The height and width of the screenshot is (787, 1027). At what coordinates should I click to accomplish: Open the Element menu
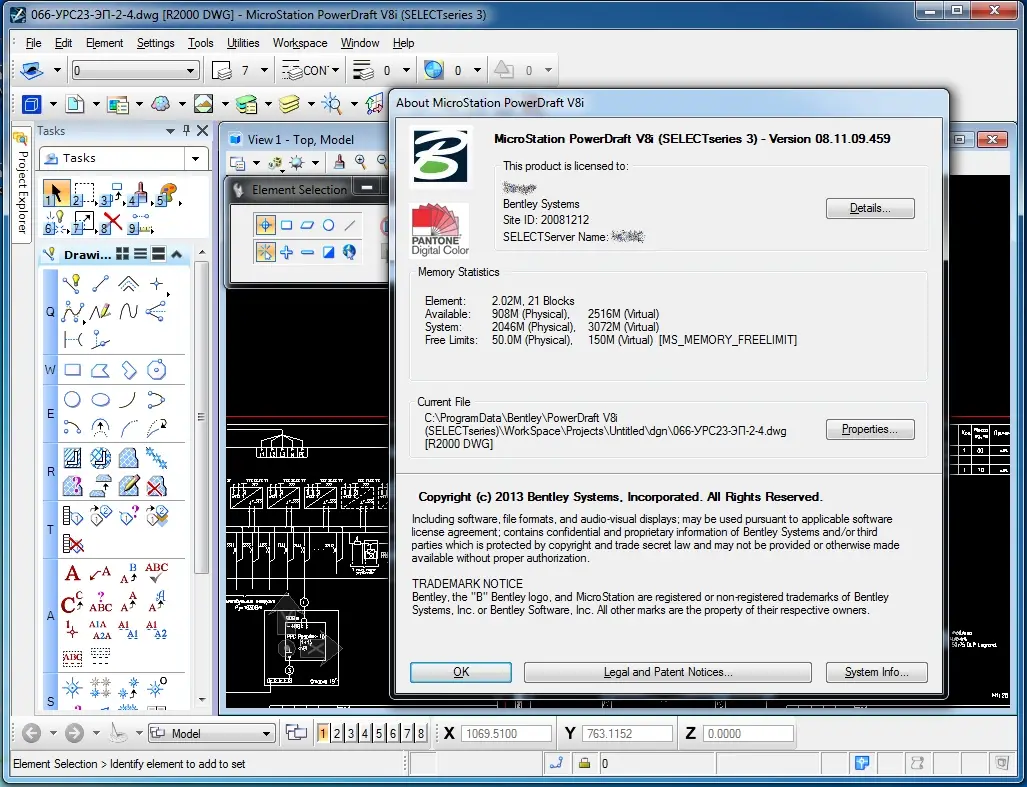tap(104, 43)
